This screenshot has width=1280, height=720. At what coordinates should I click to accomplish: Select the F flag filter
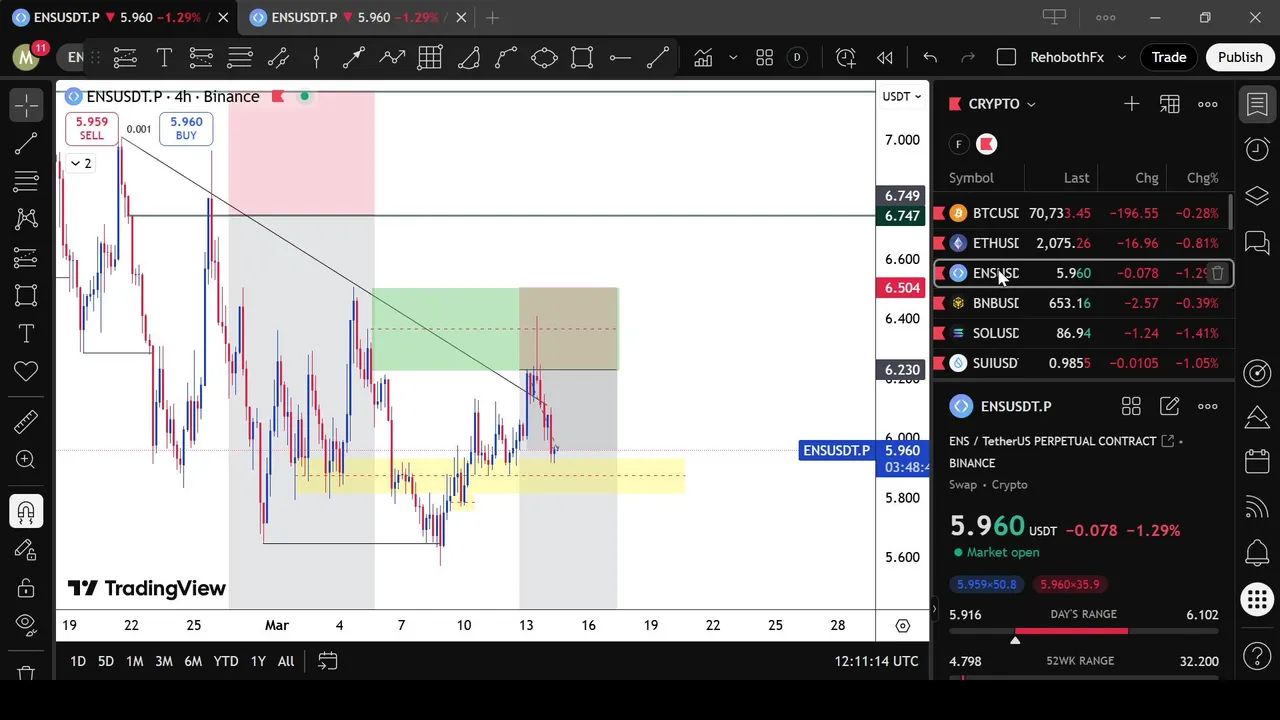point(958,144)
